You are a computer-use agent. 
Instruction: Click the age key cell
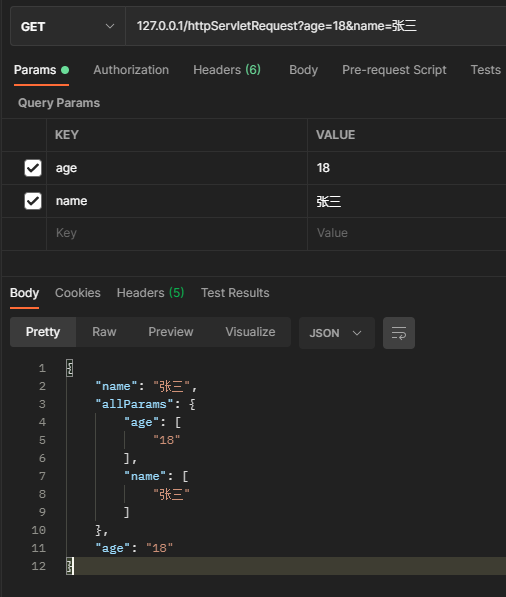(x=177, y=168)
